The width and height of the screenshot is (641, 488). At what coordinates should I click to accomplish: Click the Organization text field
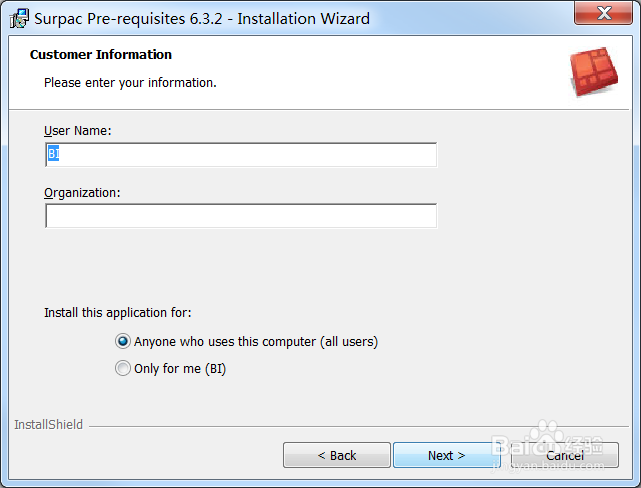pos(241,216)
